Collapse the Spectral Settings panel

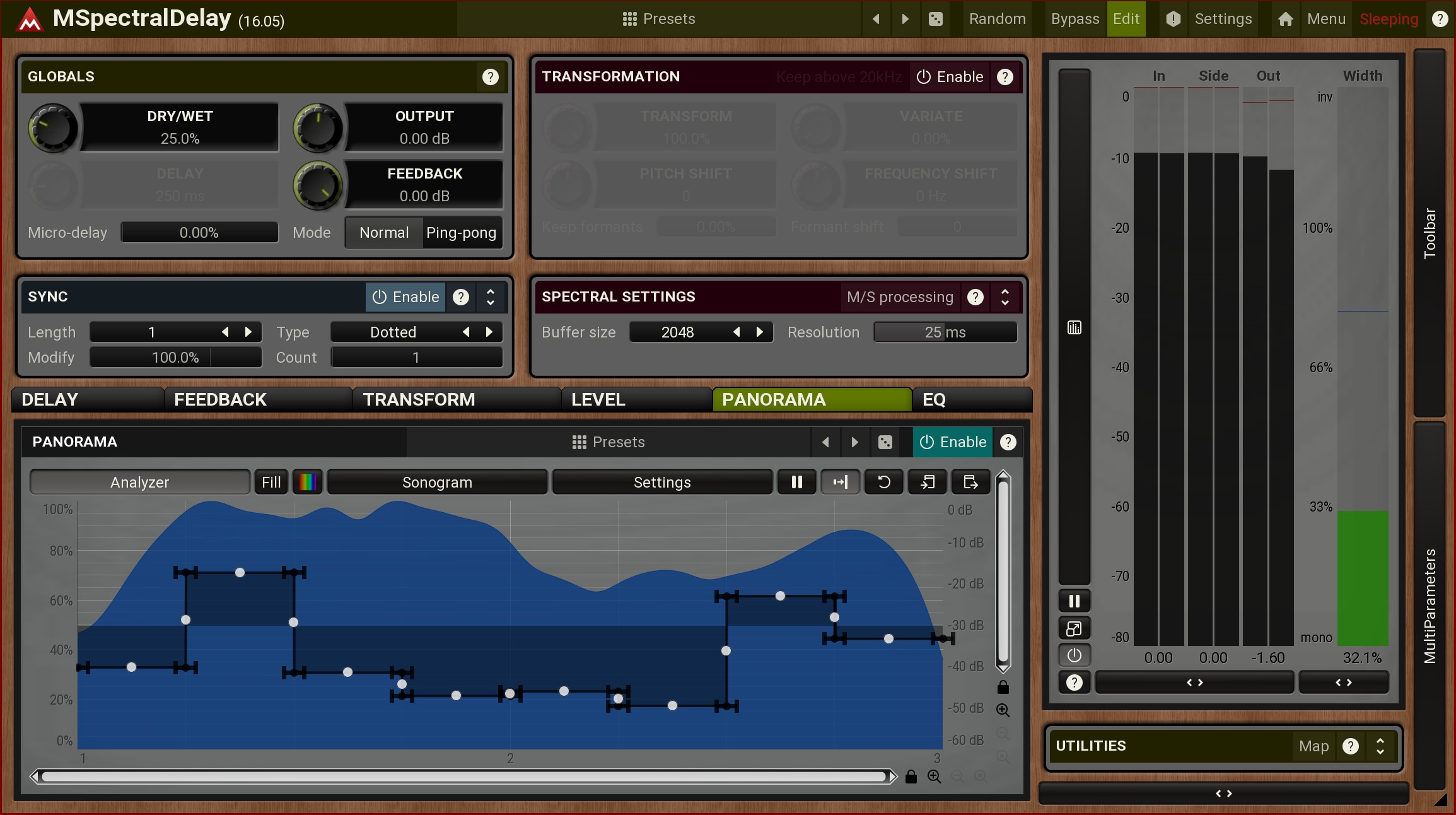click(x=1005, y=297)
